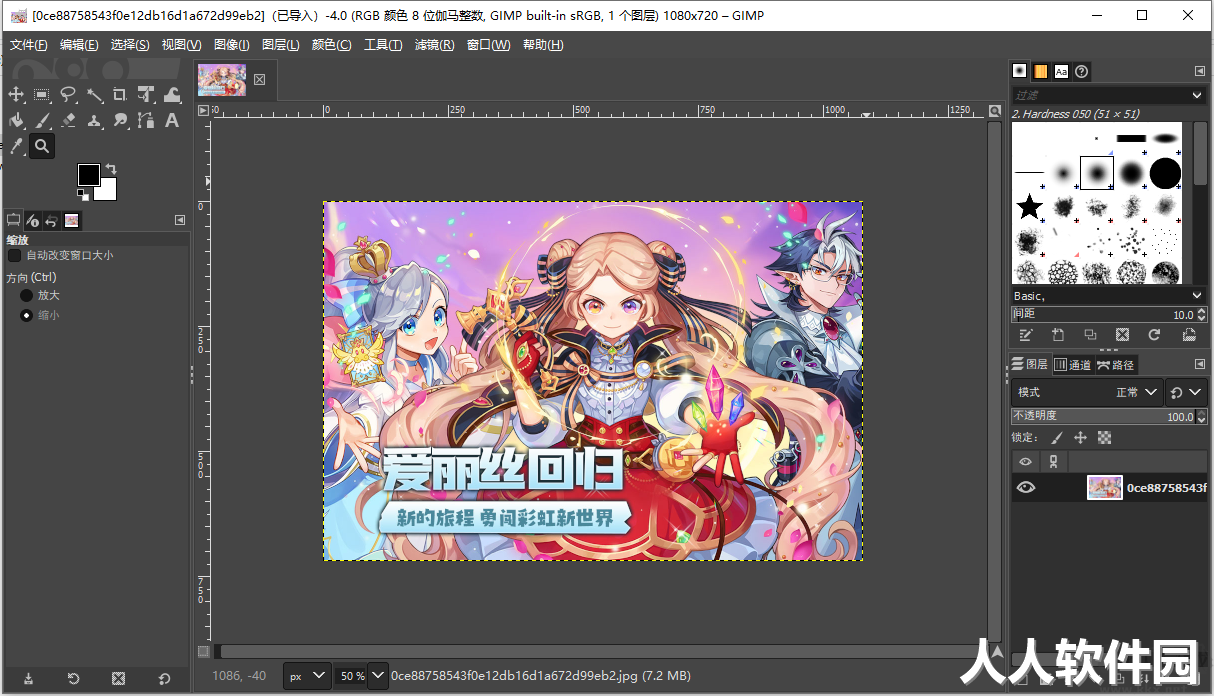Open the Patterns tab in brushes dock

(1040, 71)
